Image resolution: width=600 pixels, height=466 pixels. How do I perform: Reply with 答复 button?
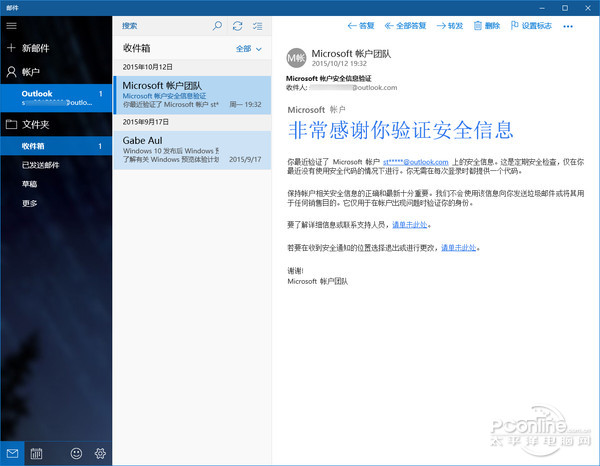point(360,26)
